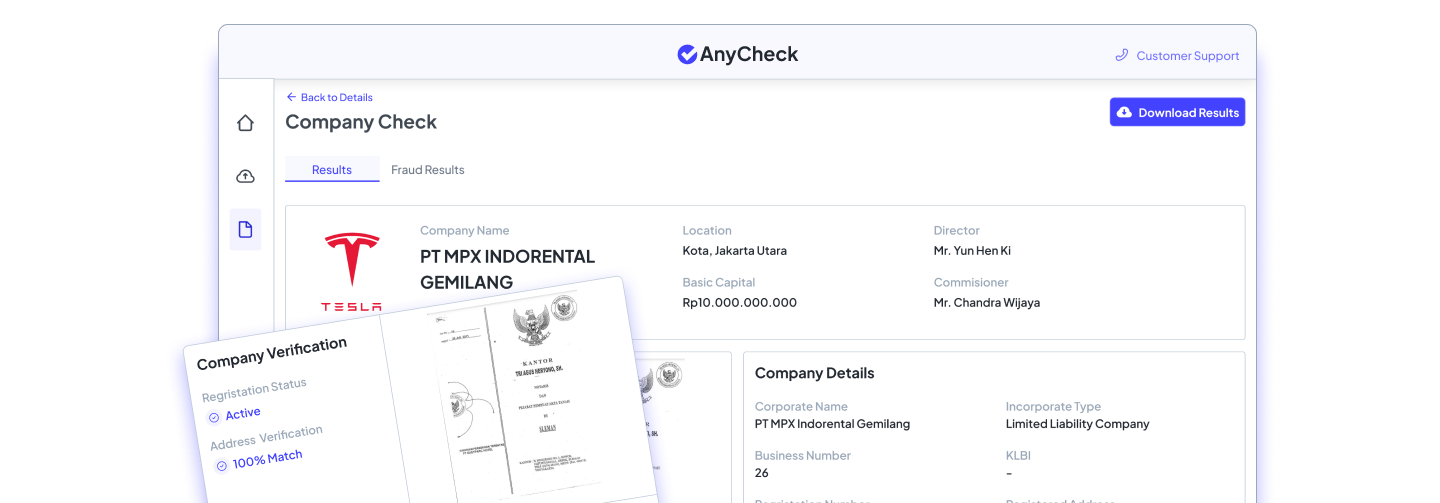Select Limited Liability Company text
The image size is (1440, 503).
(x=1077, y=424)
